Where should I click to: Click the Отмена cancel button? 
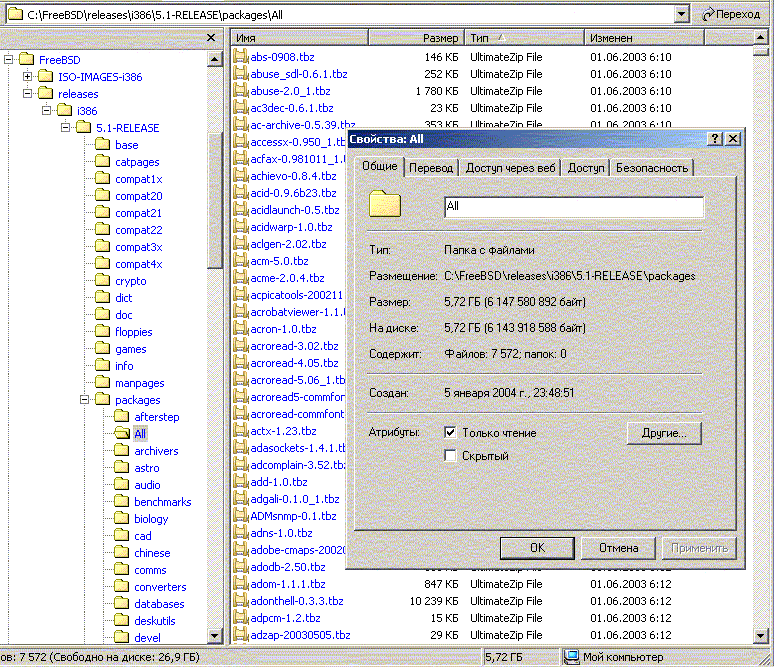[x=618, y=548]
